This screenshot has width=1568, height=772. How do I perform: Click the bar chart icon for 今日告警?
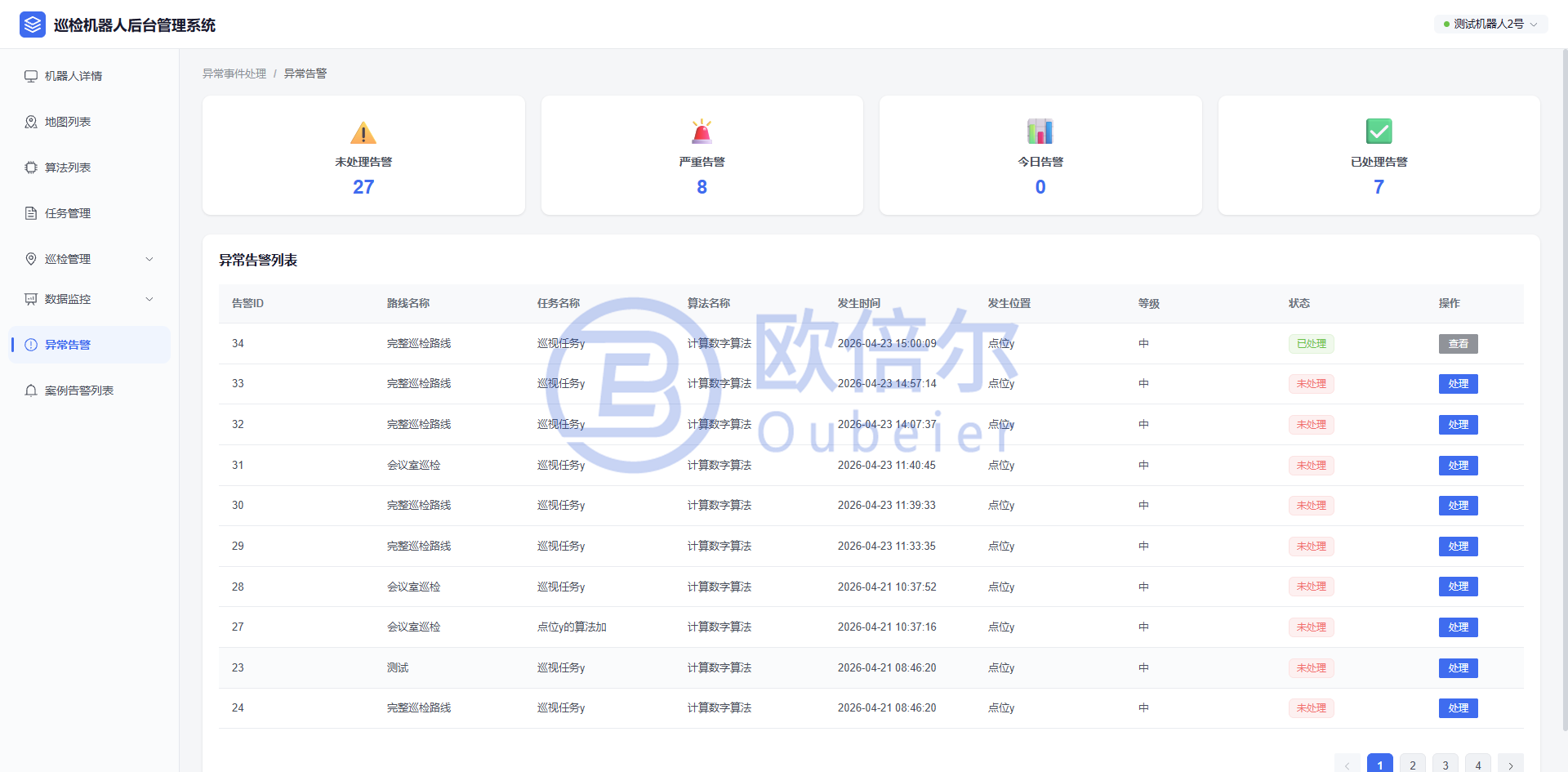click(x=1040, y=132)
